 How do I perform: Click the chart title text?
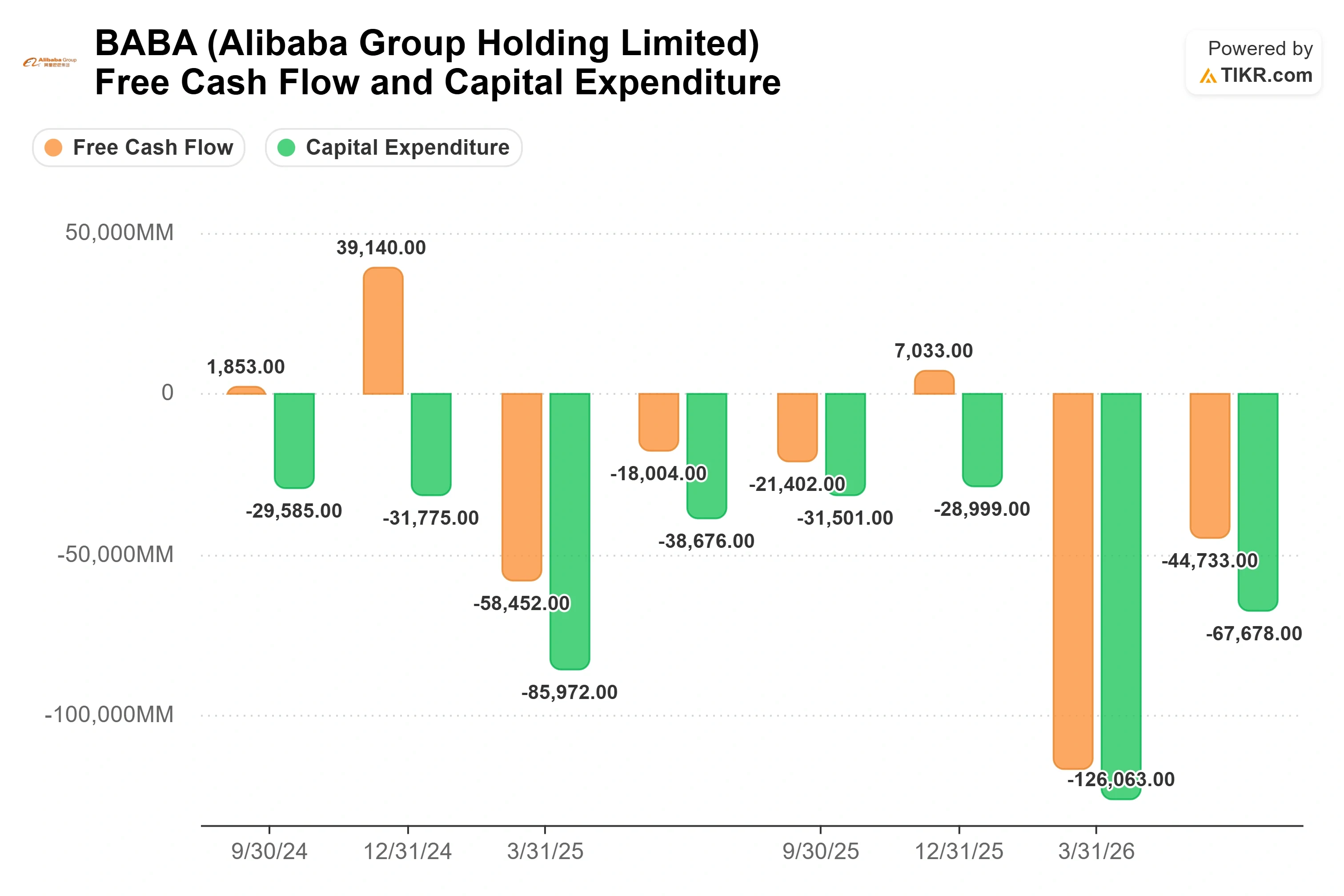437,62
